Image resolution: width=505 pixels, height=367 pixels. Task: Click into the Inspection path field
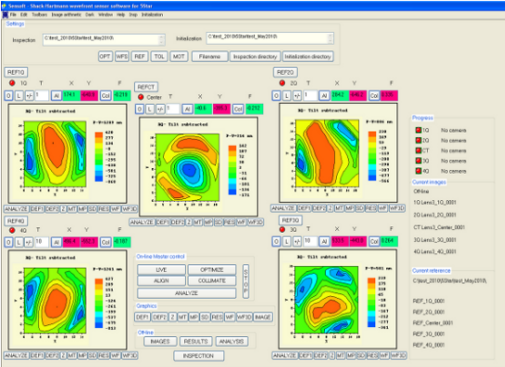point(103,40)
